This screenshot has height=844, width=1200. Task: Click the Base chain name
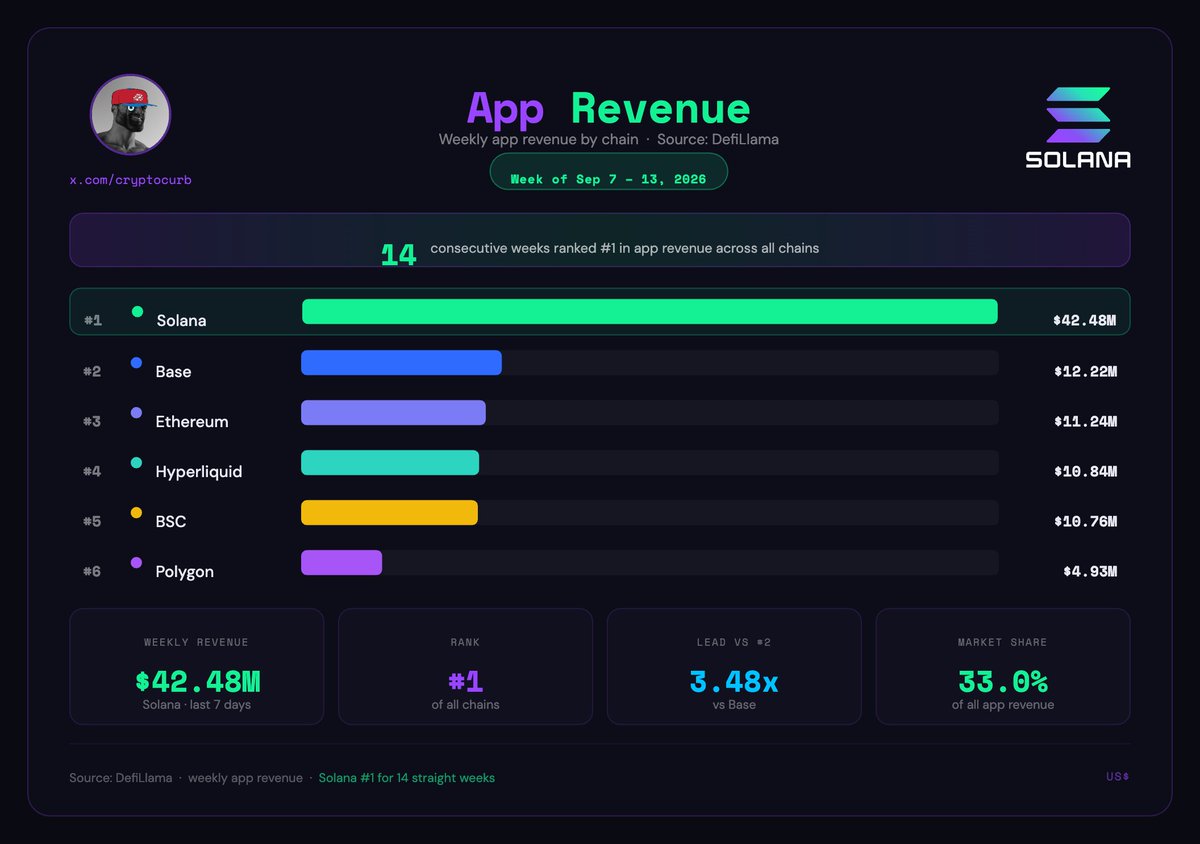tap(173, 371)
